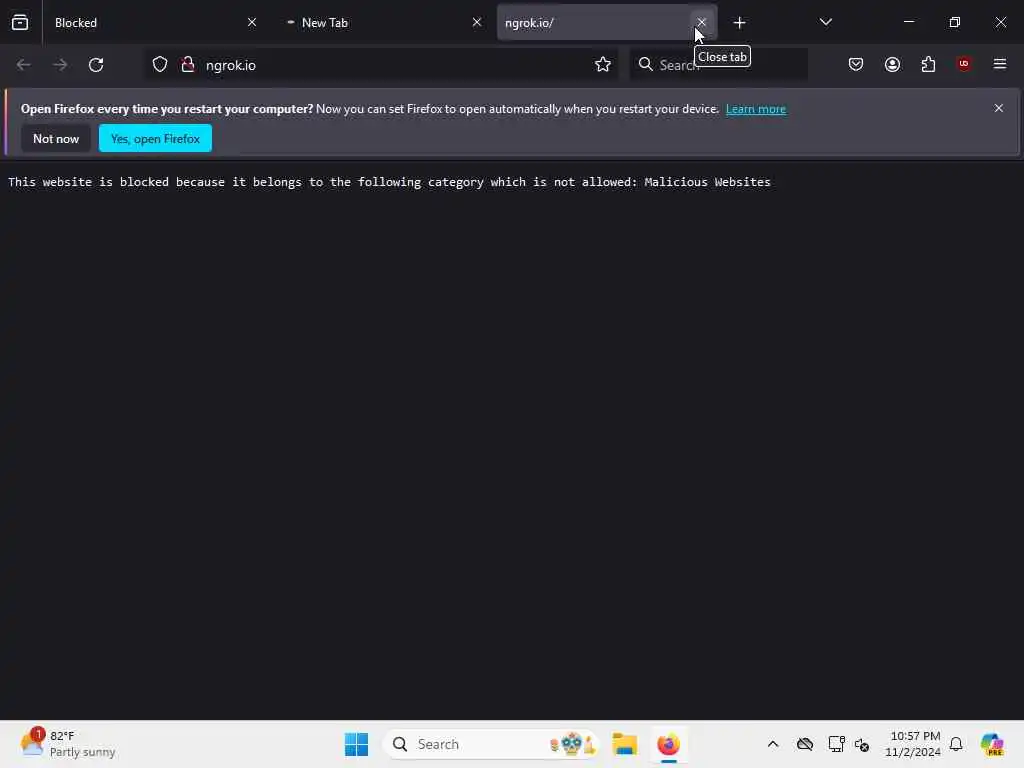This screenshot has height=768, width=1024.
Task: View site security padlock information
Action: click(x=188, y=65)
